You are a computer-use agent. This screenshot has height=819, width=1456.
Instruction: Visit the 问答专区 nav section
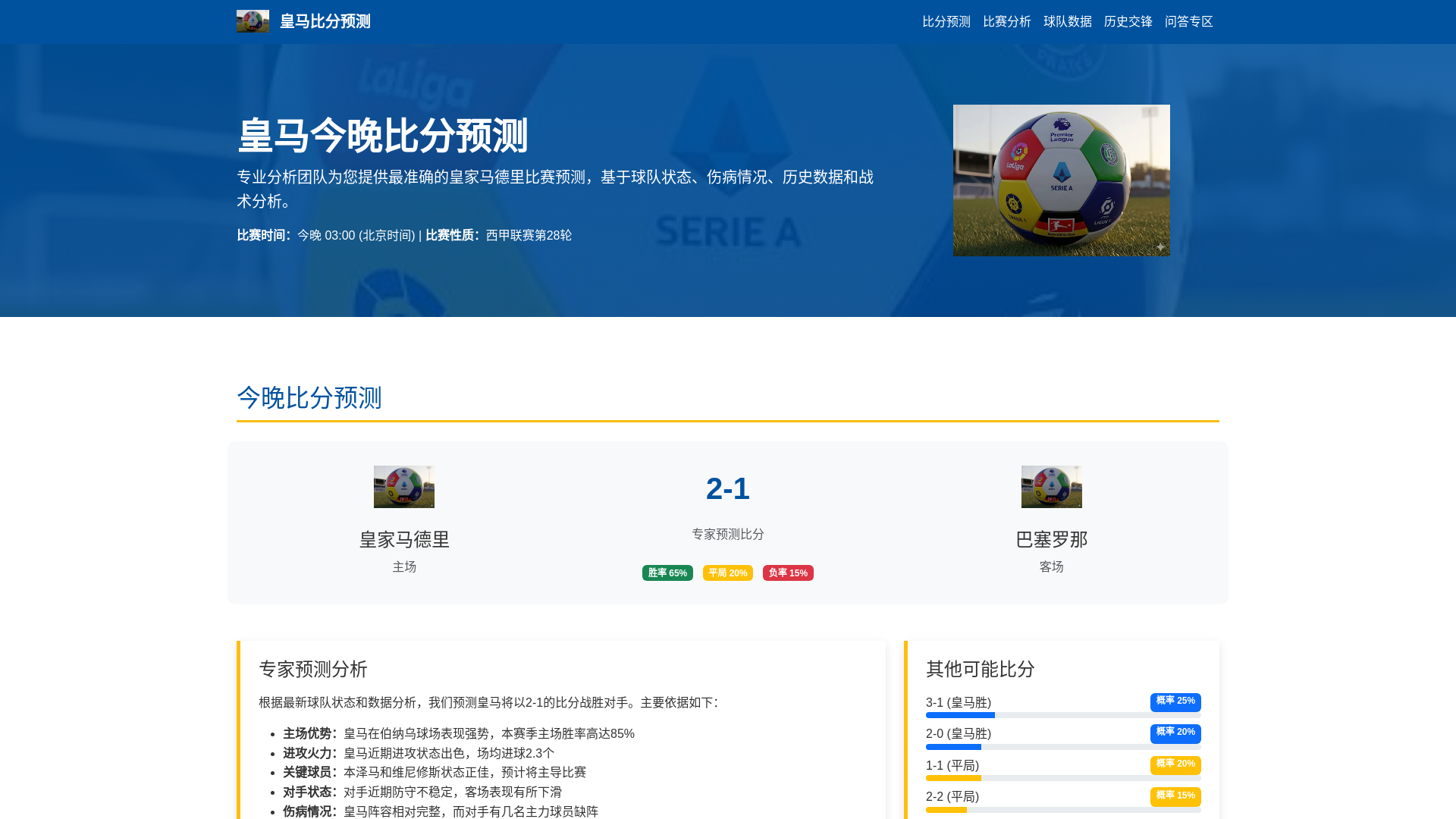[1189, 21]
